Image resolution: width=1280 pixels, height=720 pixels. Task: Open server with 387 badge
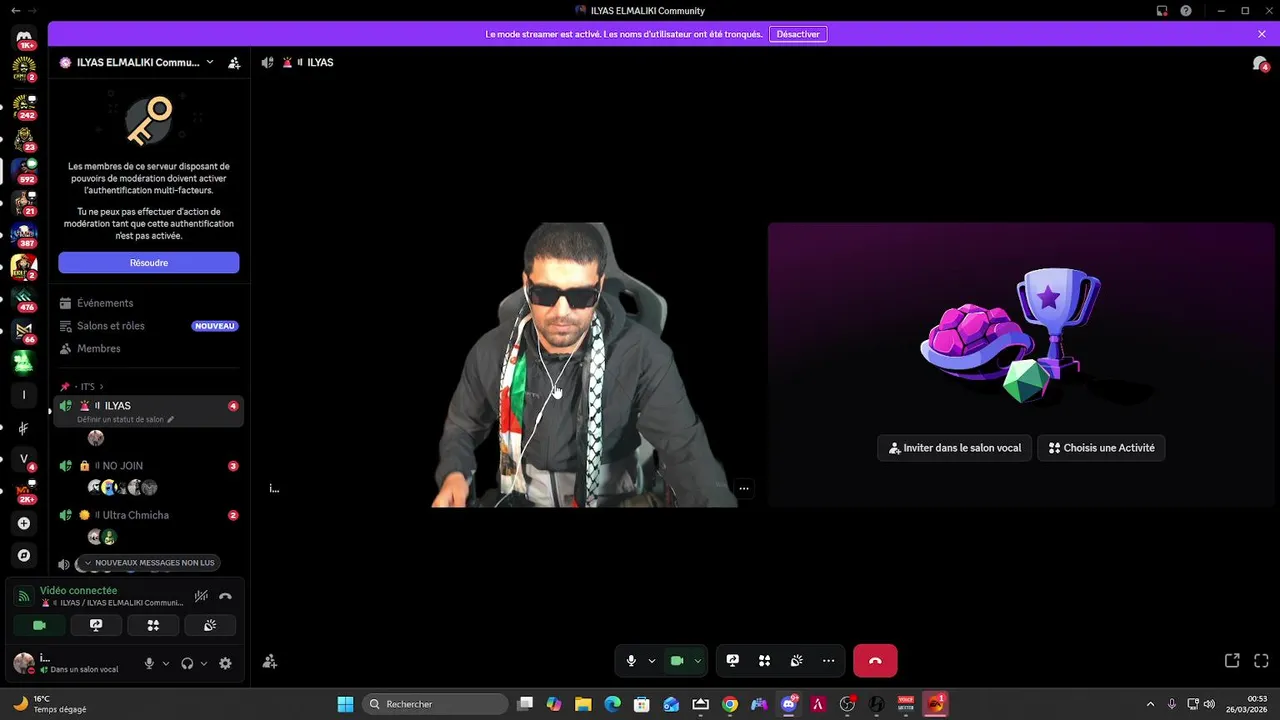tap(24, 234)
